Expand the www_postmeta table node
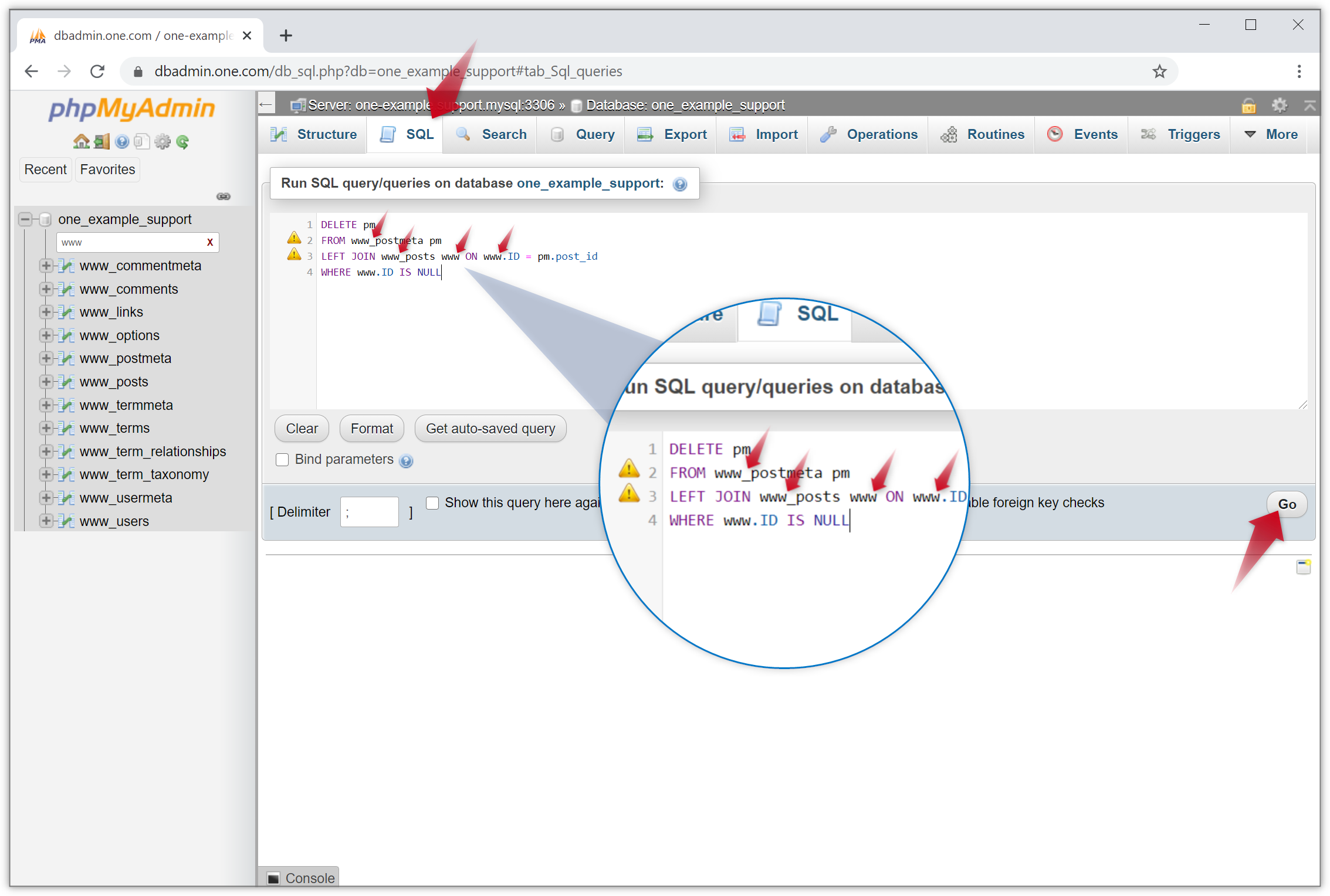1330x896 pixels. pos(46,358)
